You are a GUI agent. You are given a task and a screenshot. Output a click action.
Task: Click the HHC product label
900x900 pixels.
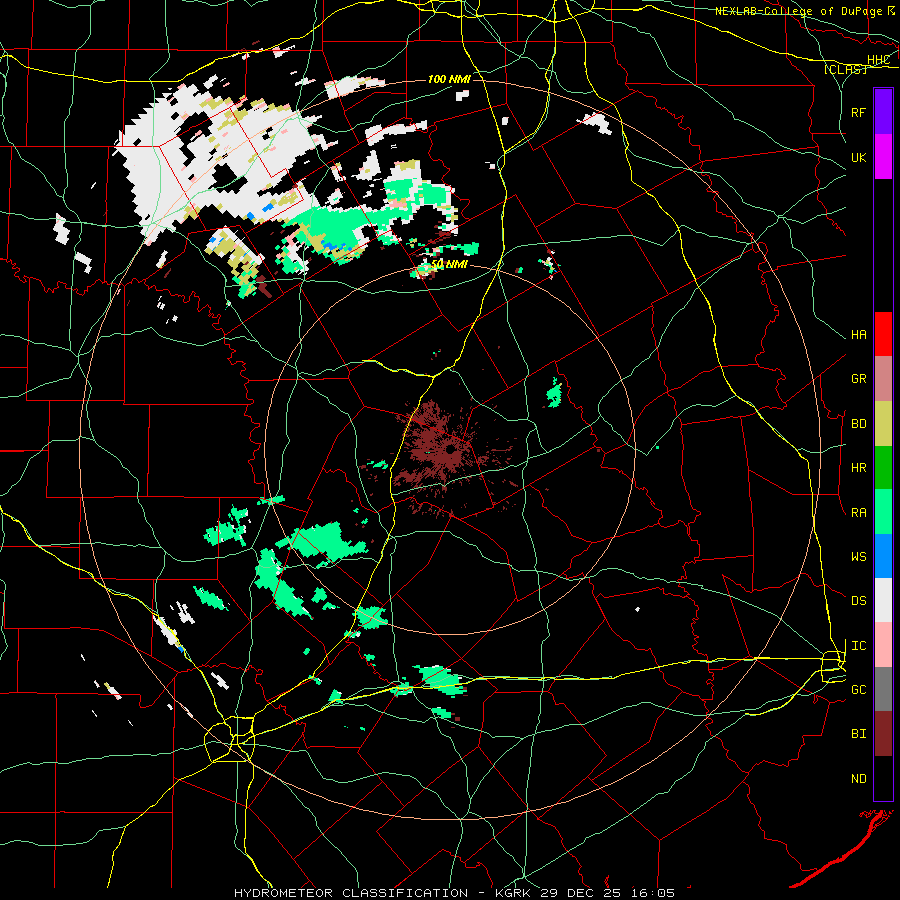[878, 60]
